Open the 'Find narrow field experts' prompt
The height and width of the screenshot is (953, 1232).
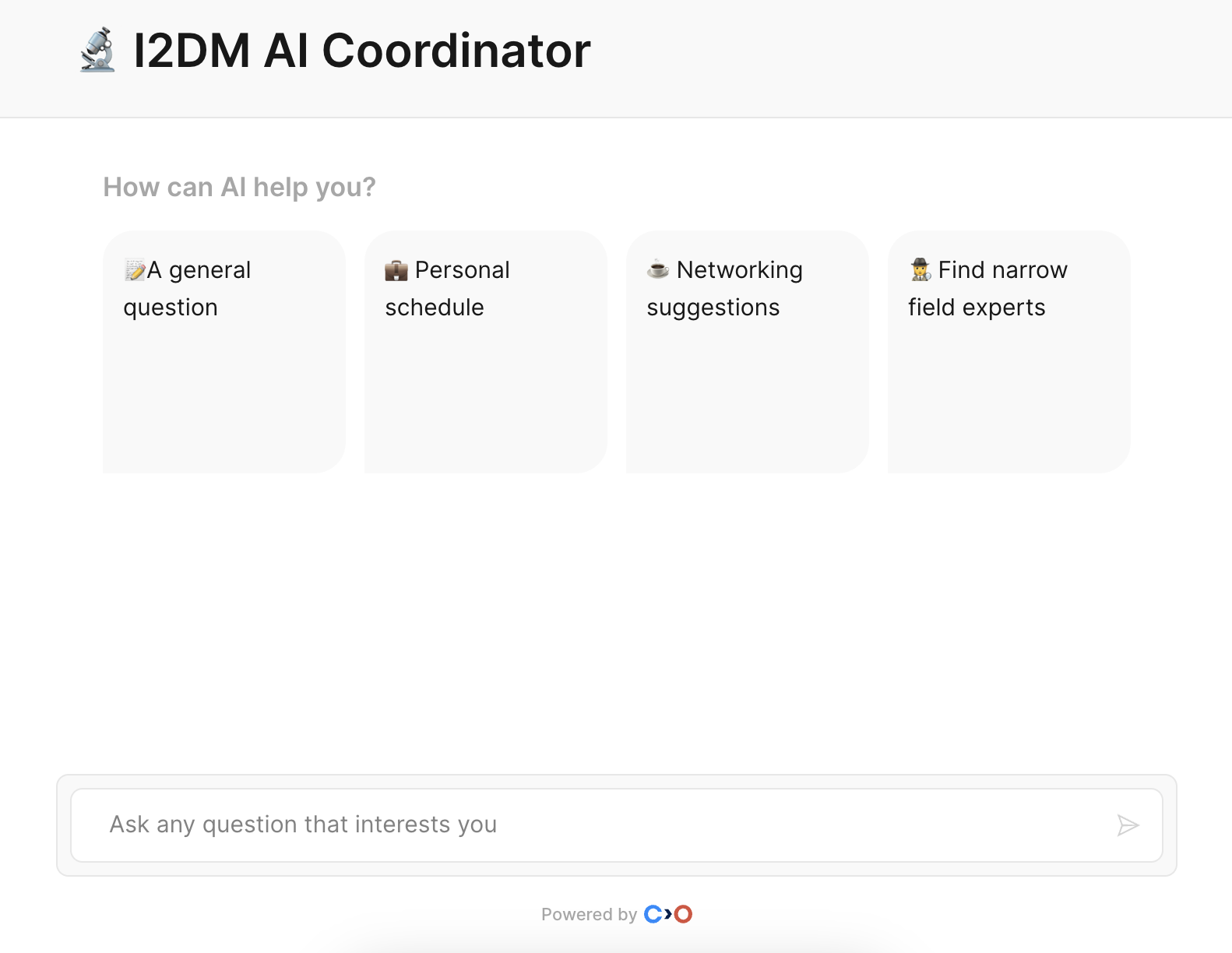point(1008,352)
